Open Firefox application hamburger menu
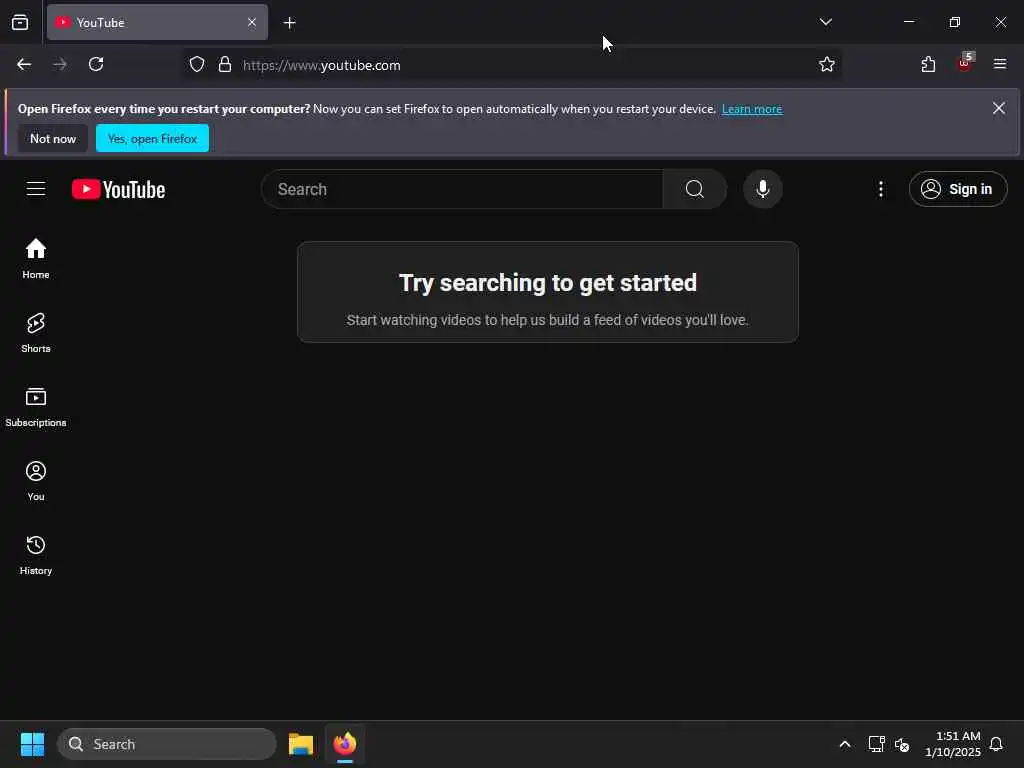This screenshot has width=1024, height=768. pyautogui.click(x=999, y=65)
